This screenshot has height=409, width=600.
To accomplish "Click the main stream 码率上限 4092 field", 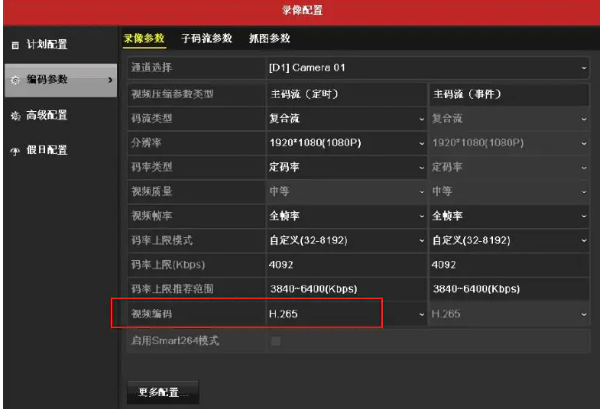I will (346, 265).
